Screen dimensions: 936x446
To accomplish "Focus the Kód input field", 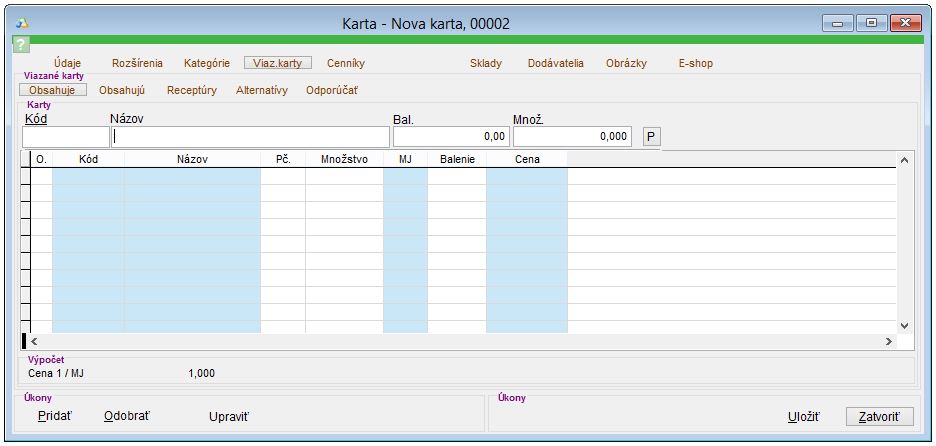I will click(x=65, y=137).
